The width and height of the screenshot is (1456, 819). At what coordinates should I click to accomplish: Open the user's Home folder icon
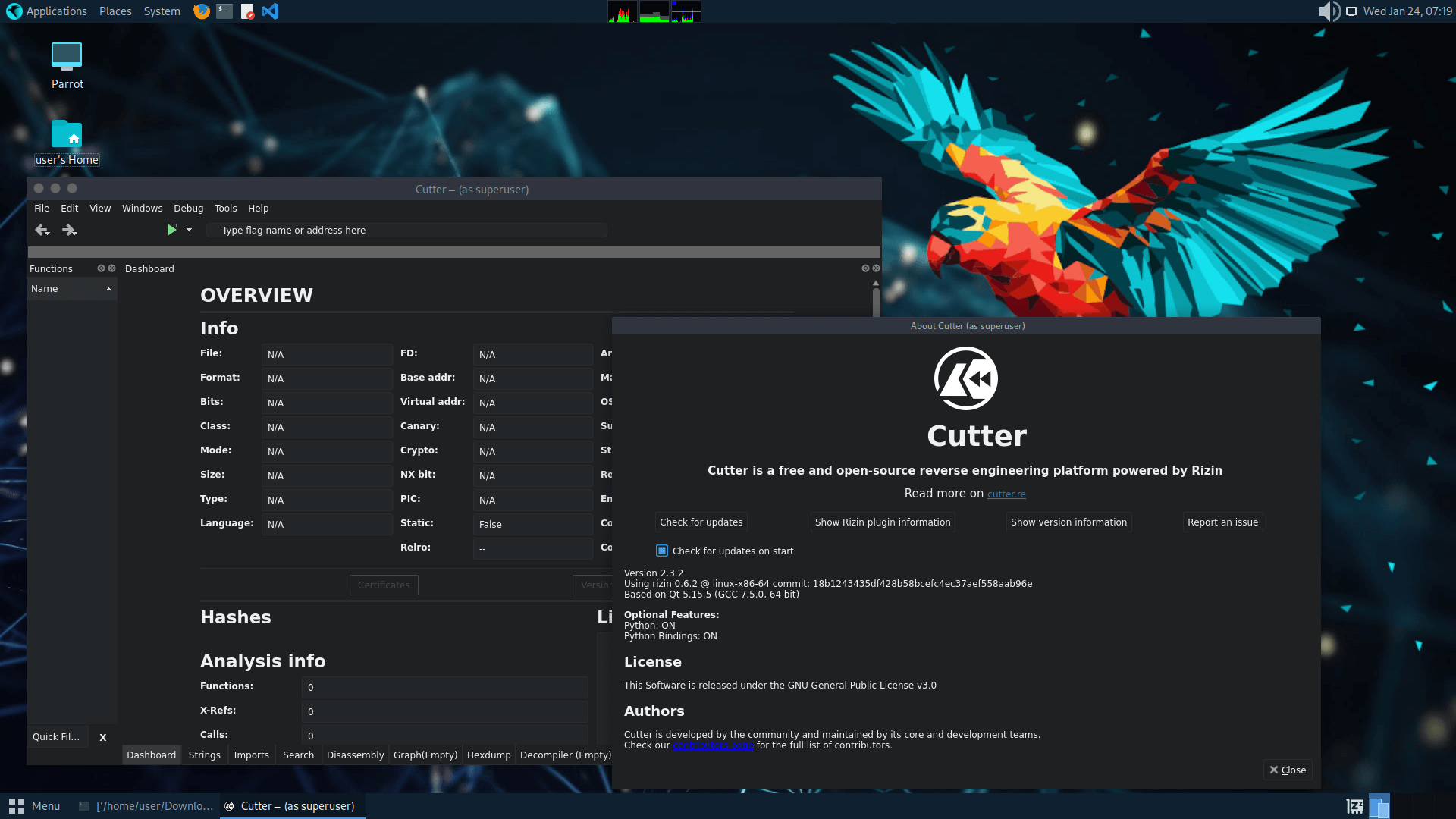67,143
